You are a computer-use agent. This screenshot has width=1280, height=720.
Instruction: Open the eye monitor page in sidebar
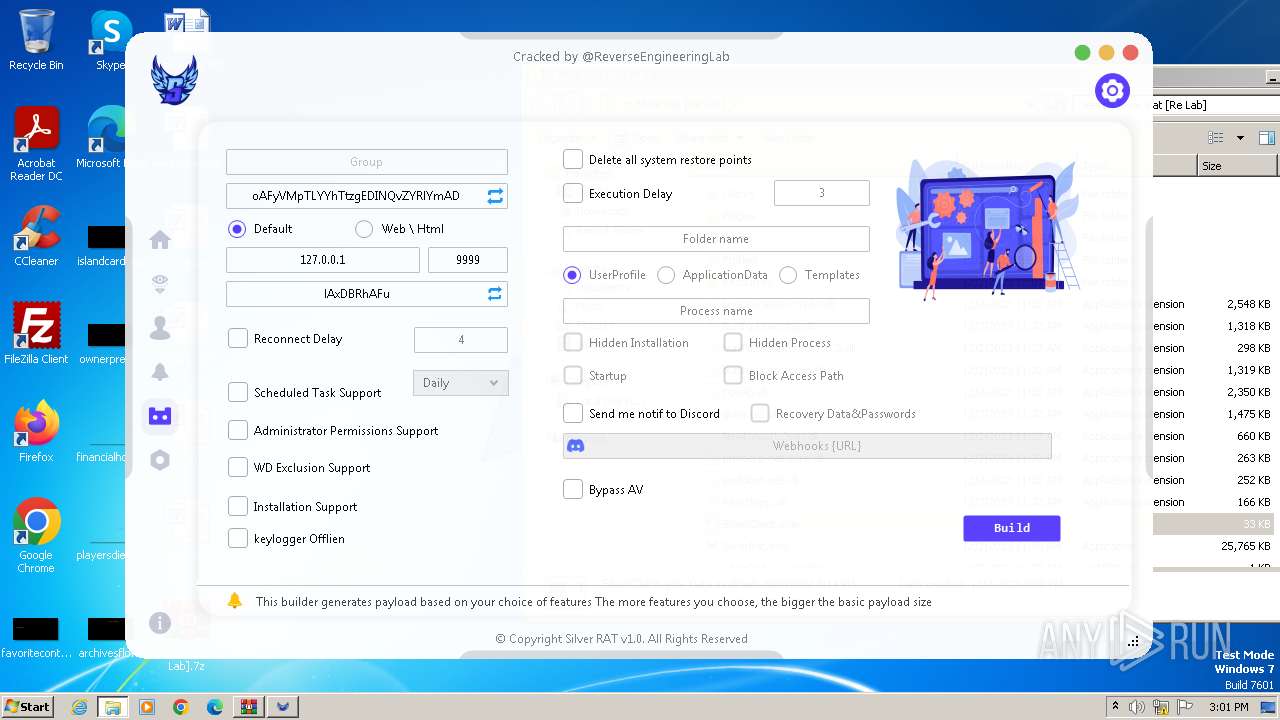click(160, 285)
